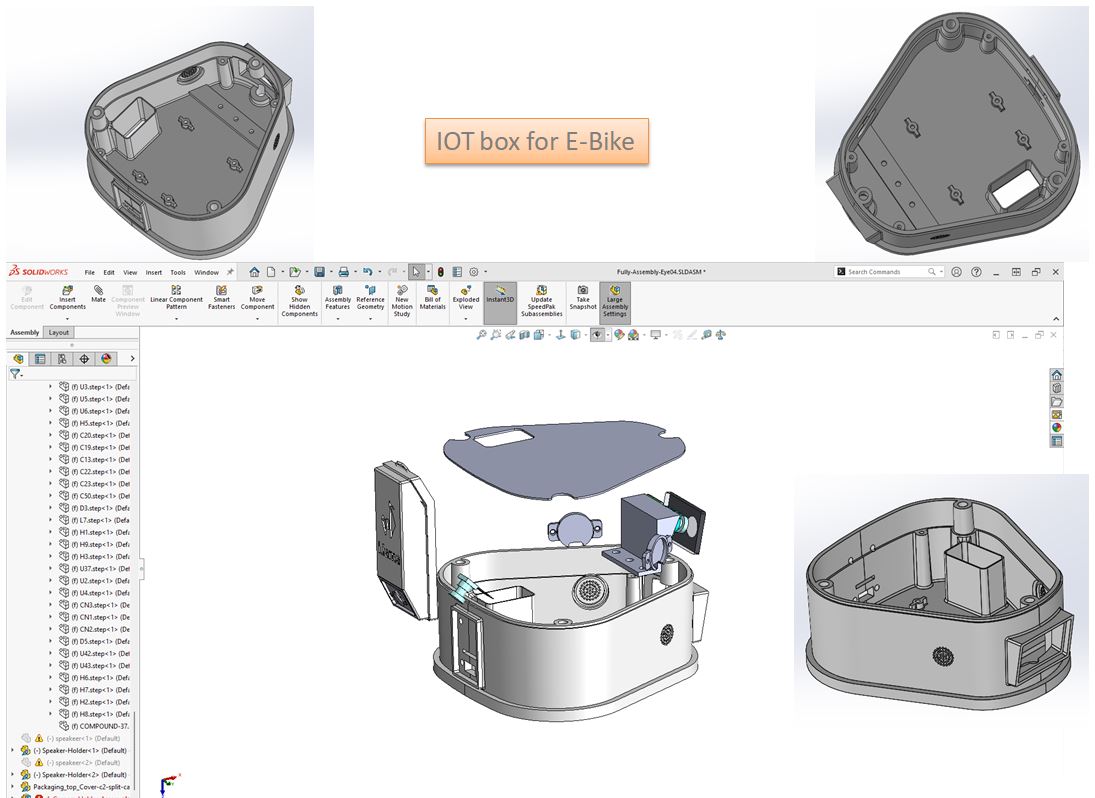Expand the U3.step<1> tree item
This screenshot has width=1095, height=798.
(51, 386)
